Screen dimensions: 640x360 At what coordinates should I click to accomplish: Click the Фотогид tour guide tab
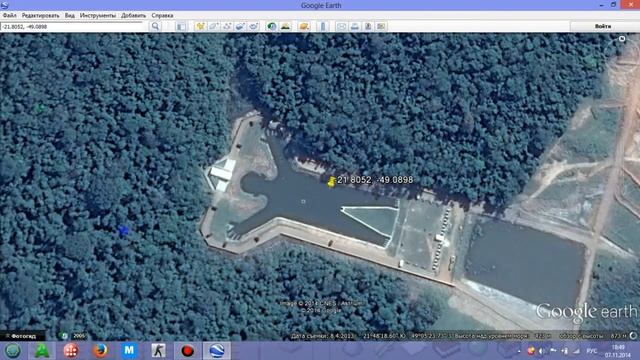point(24,336)
